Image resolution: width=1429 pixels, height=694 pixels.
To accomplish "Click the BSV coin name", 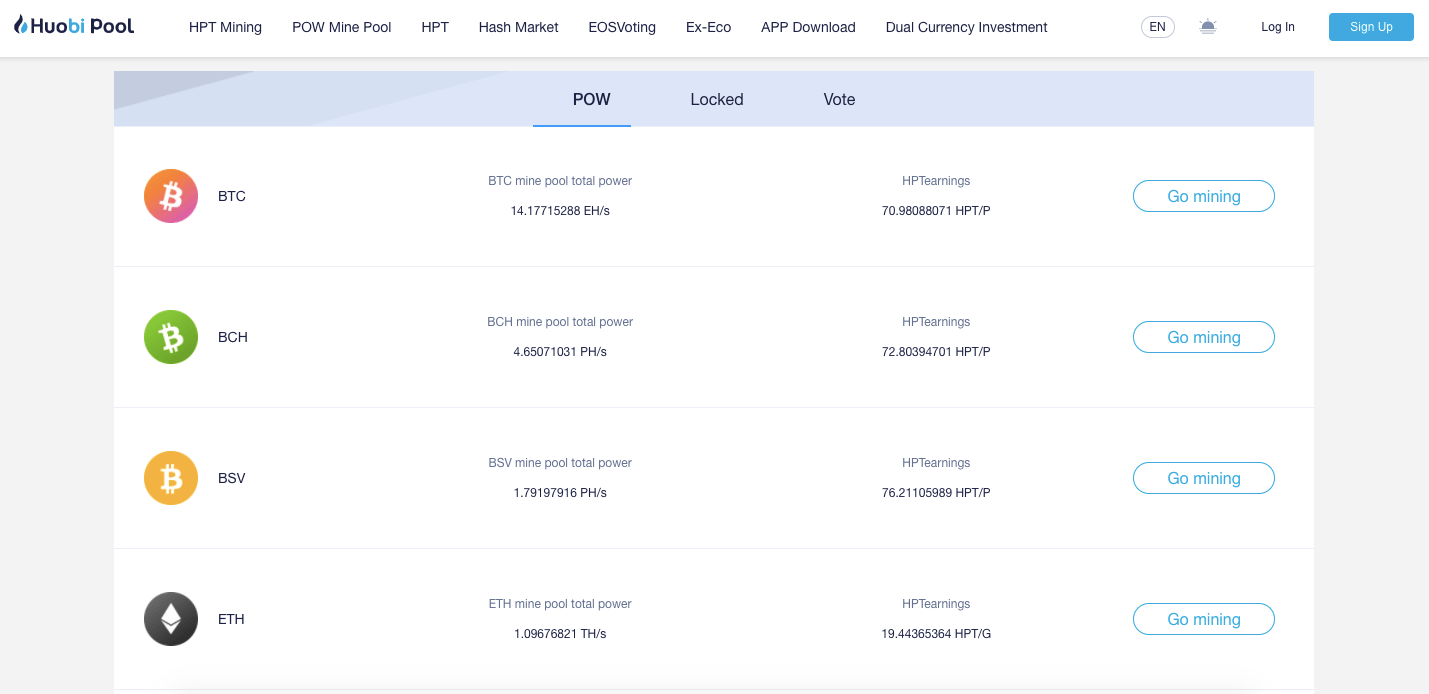I will (x=232, y=478).
